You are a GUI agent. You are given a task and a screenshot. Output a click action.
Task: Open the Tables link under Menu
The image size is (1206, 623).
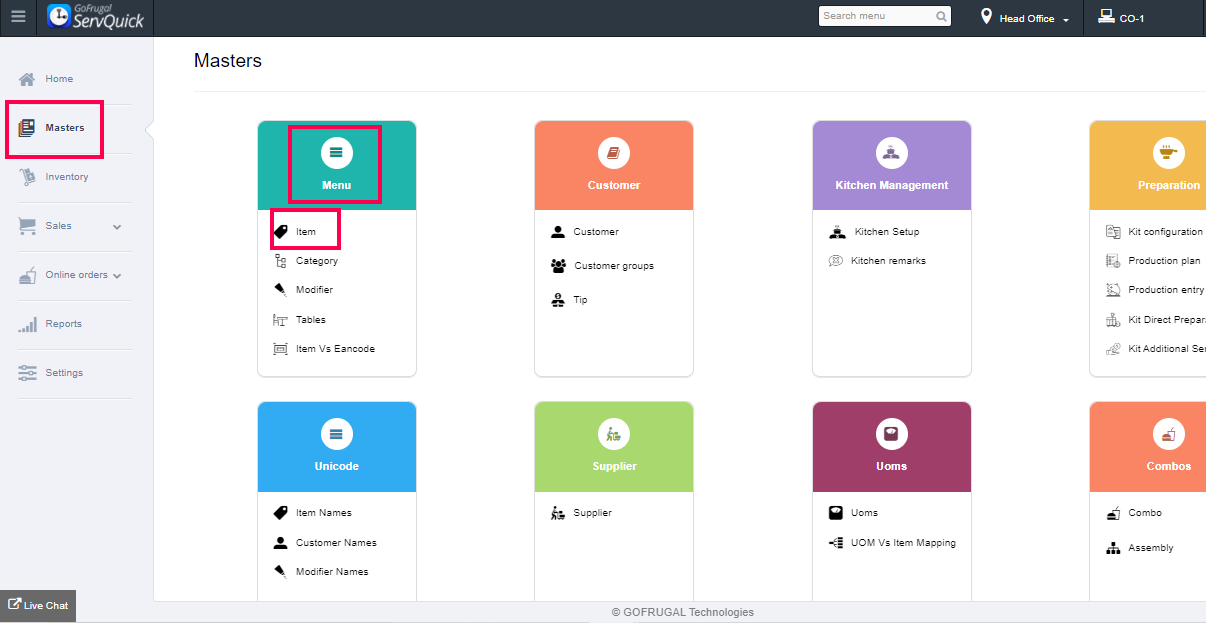pyautogui.click(x=311, y=320)
